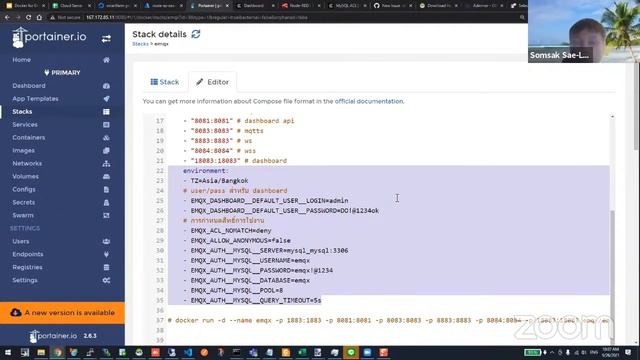Click the browser home icon
Image resolution: width=640 pixels, height=360 pixels.
tap(39, 18)
